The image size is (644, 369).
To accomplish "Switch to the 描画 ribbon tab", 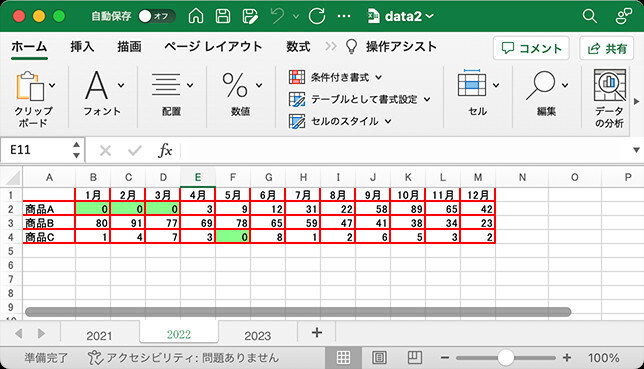I will [x=129, y=47].
